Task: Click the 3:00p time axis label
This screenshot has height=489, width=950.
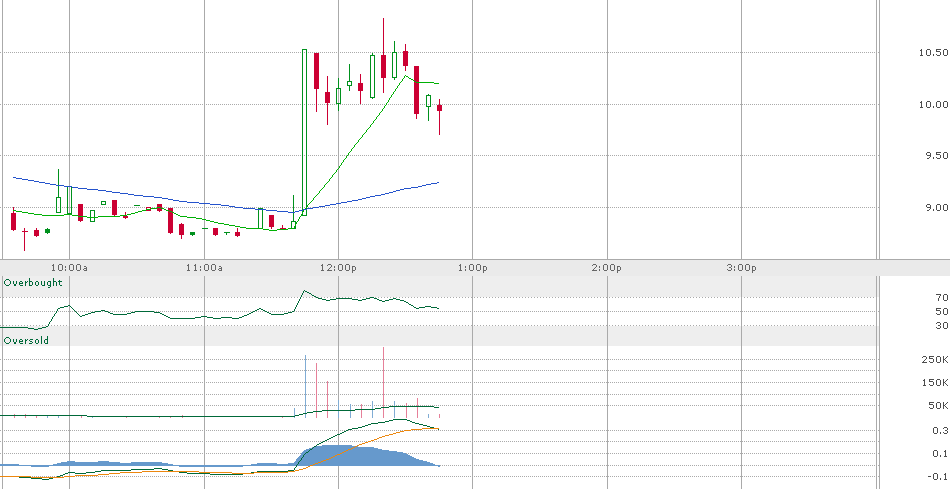Action: point(742,268)
